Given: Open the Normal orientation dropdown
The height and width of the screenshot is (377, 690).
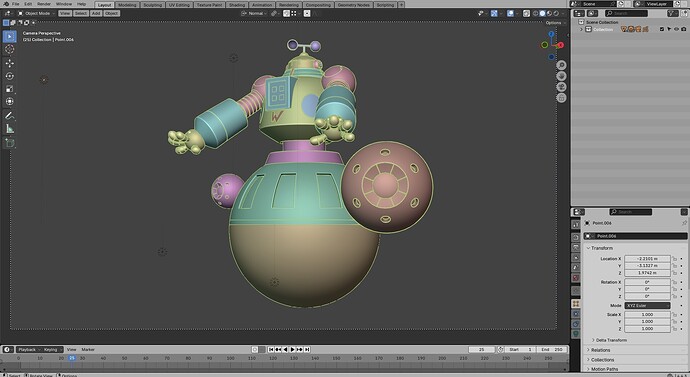Looking at the screenshot, I should pos(255,13).
